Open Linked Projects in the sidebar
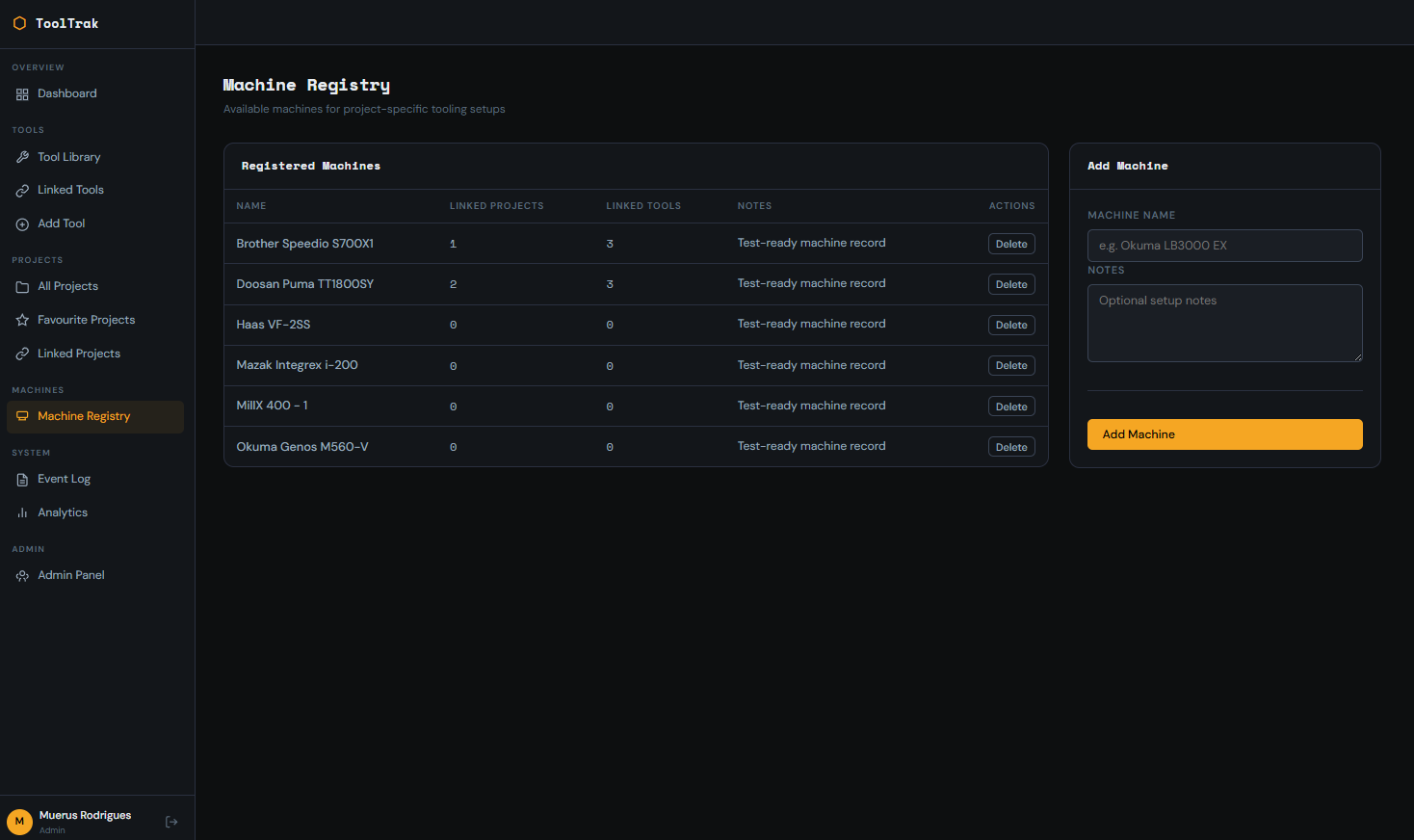The image size is (1414, 840). coord(95,354)
